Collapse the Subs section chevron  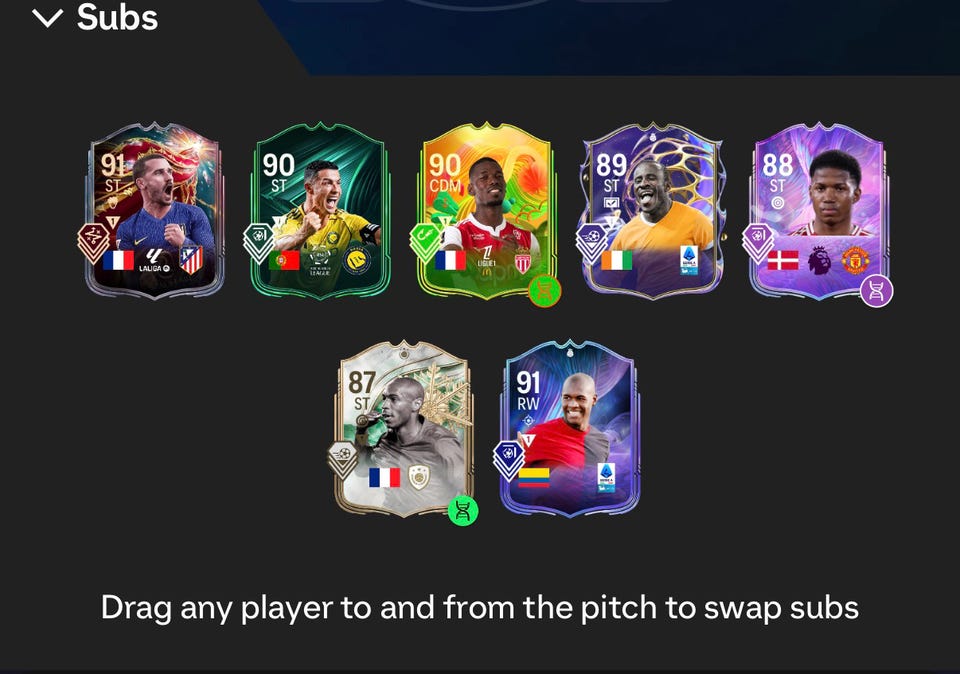47,18
